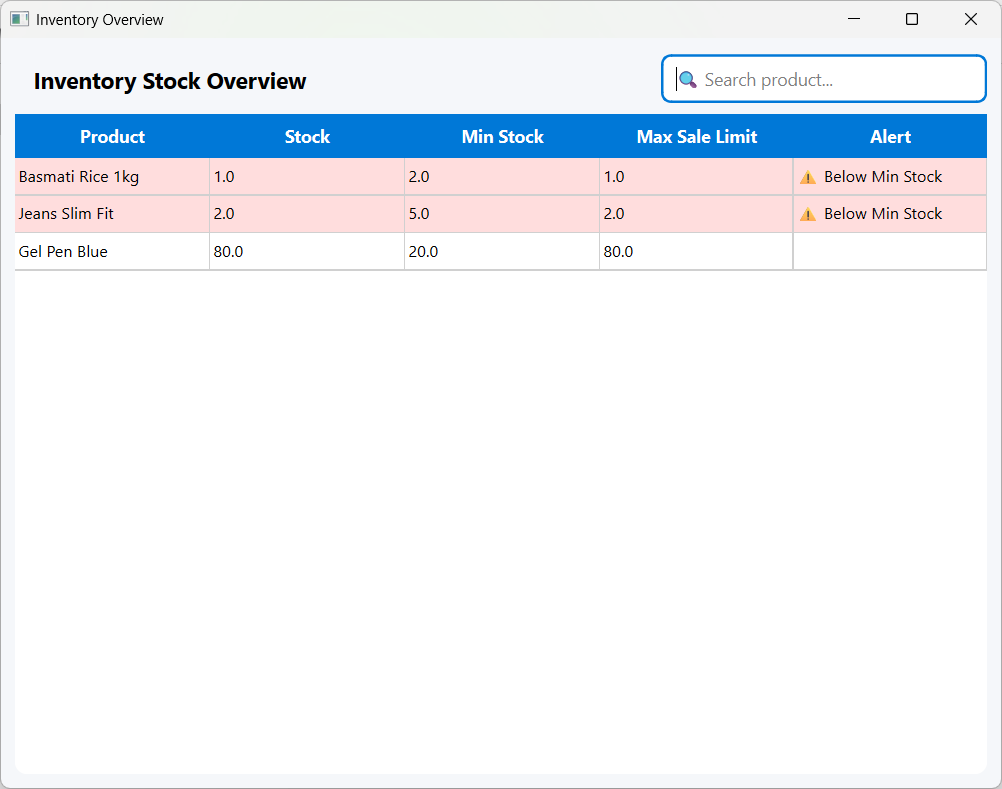Click Basmati Rice stock value 1.0

point(224,177)
